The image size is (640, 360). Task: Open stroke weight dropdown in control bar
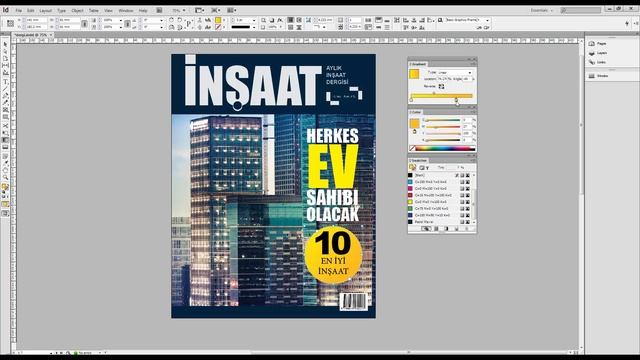(253, 20)
